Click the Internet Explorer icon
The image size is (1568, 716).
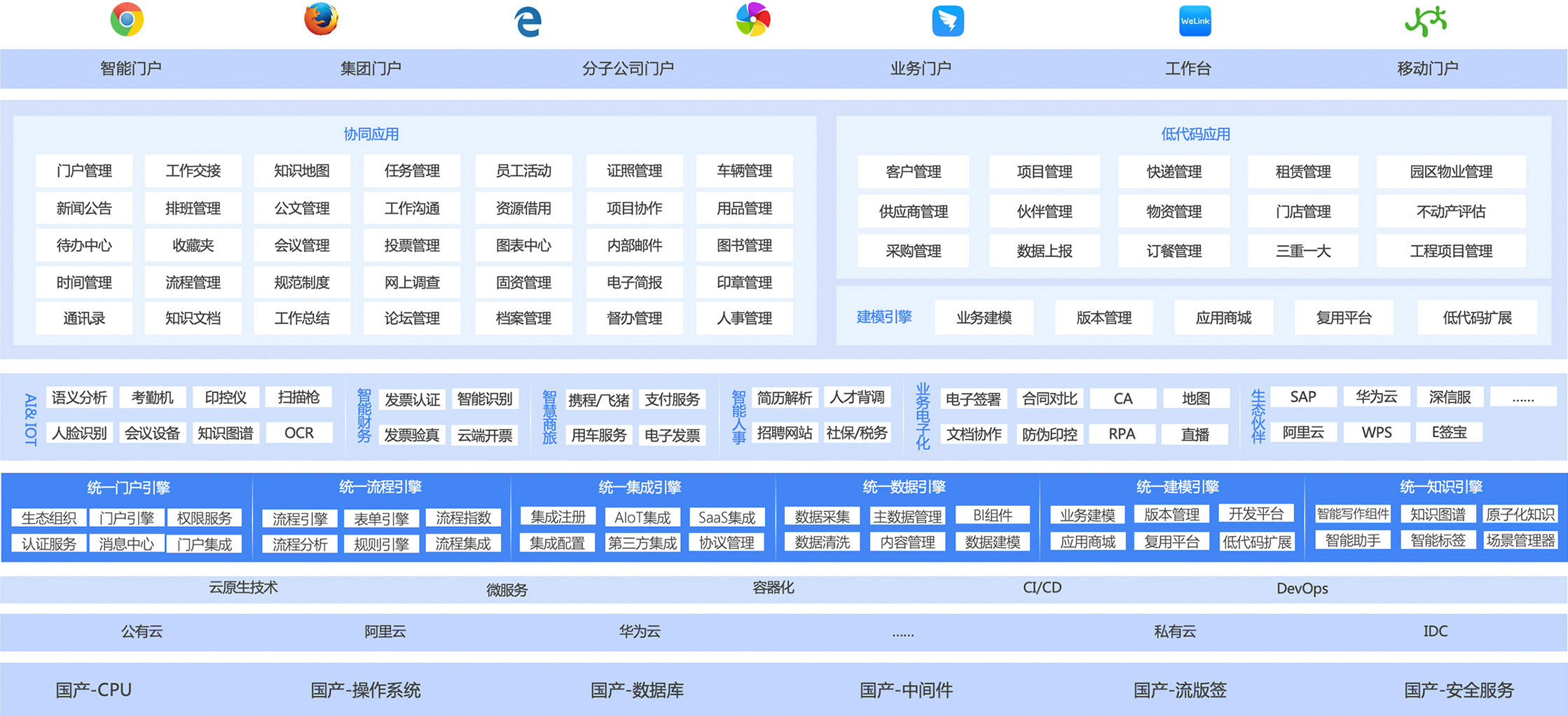pyautogui.click(x=528, y=21)
